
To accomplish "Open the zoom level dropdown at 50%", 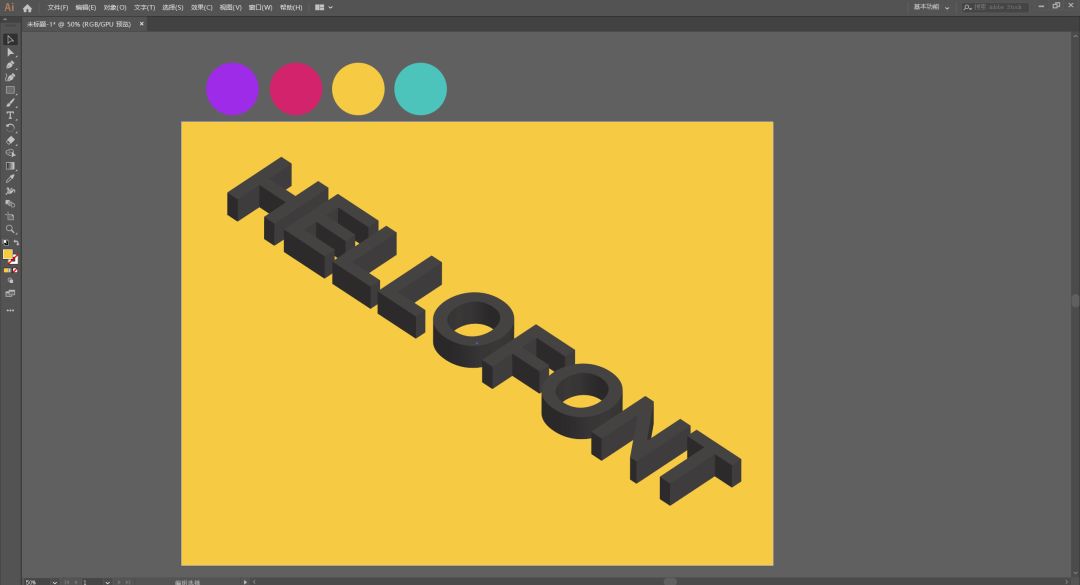I will coord(55,581).
